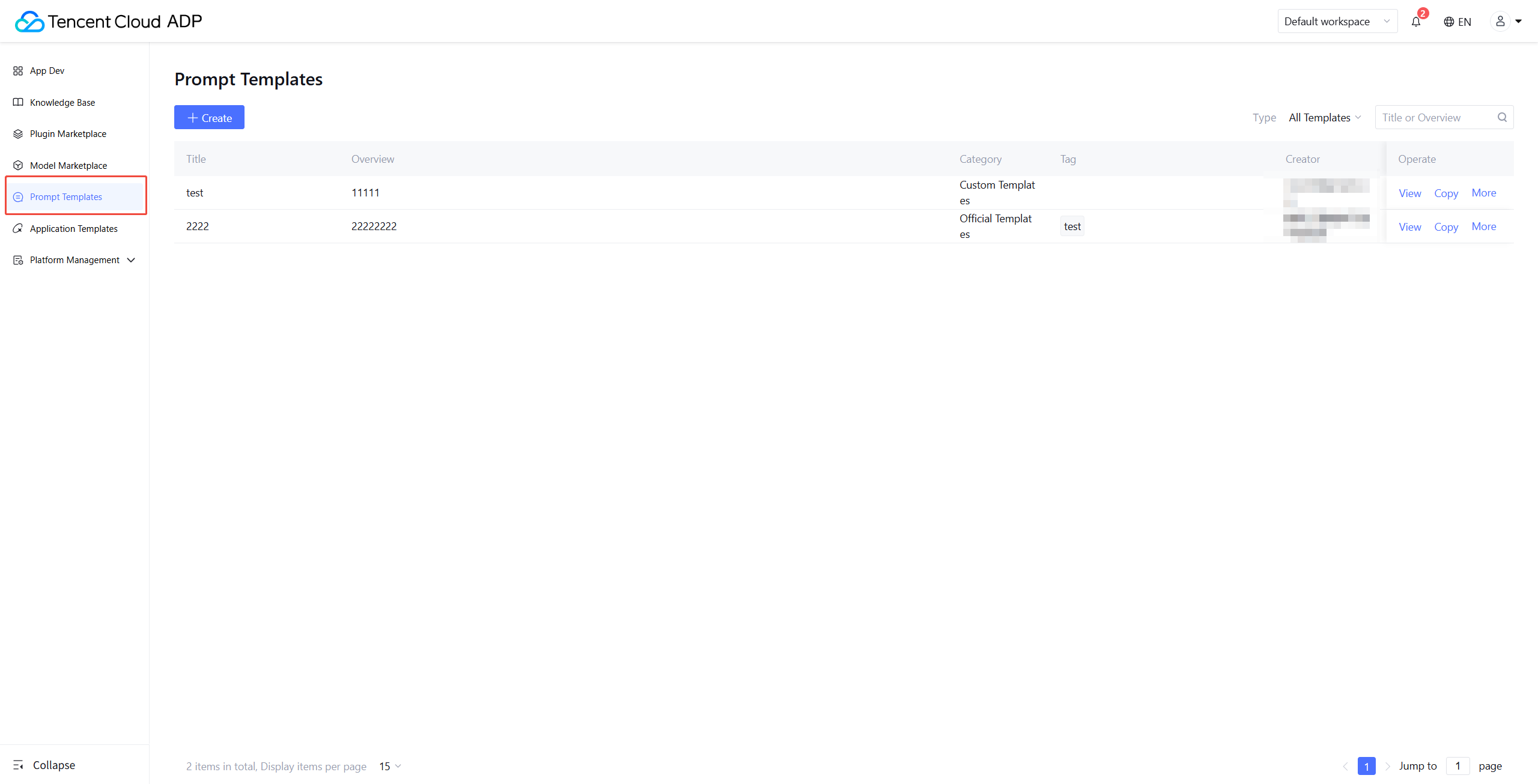The width and height of the screenshot is (1538, 784).
Task: Click the Tencent Cloud ADP logo
Action: click(x=108, y=22)
